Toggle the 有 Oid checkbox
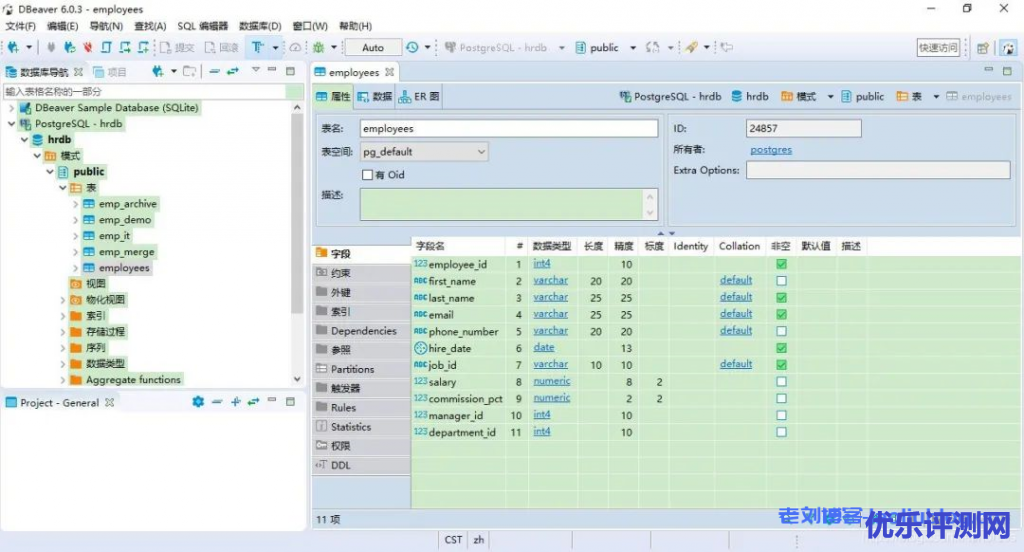This screenshot has height=552, width=1024. pyautogui.click(x=367, y=175)
